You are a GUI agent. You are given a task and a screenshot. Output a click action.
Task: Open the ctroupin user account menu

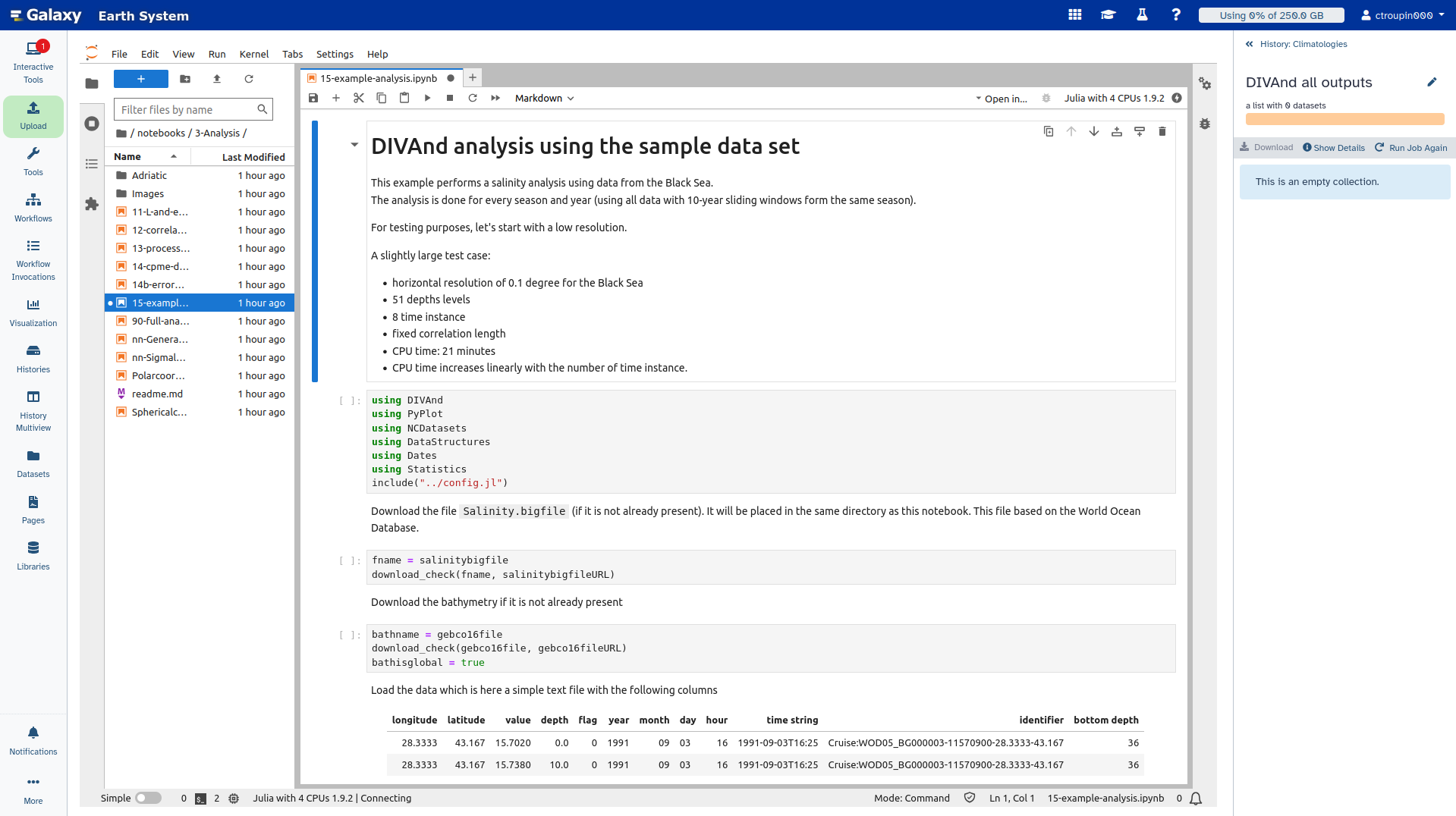click(x=1402, y=15)
